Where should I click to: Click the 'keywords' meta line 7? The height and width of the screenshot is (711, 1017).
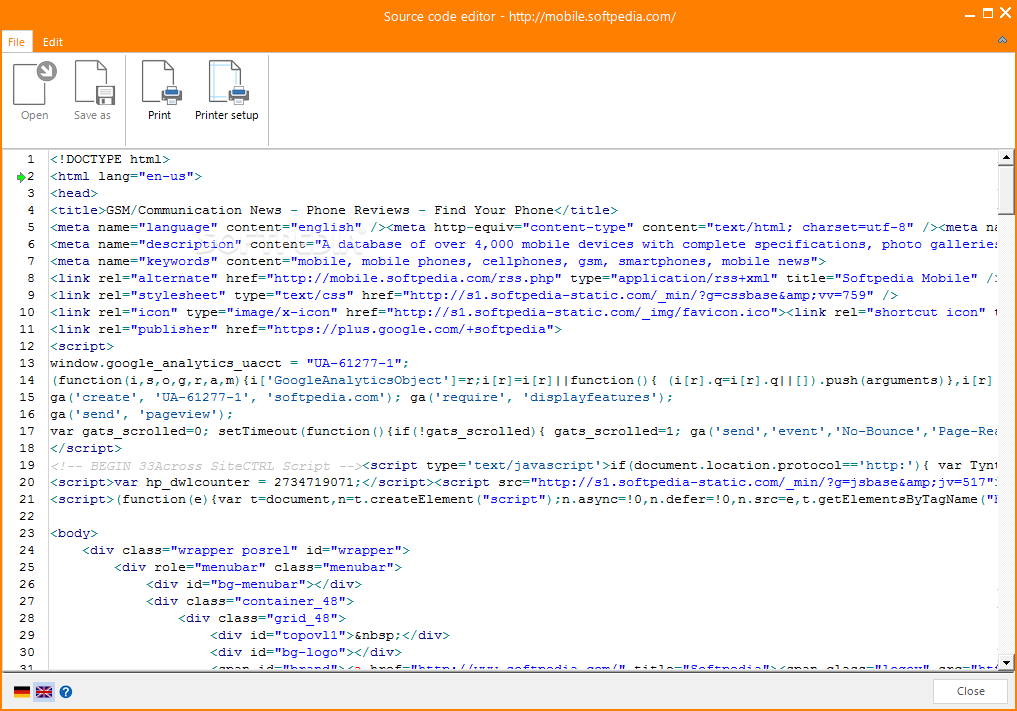tap(438, 261)
